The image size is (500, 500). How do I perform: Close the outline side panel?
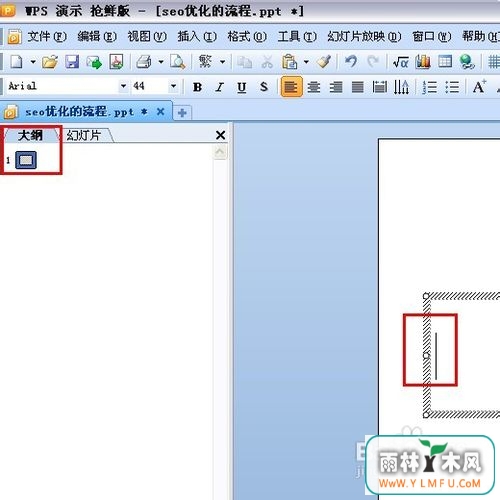point(220,135)
